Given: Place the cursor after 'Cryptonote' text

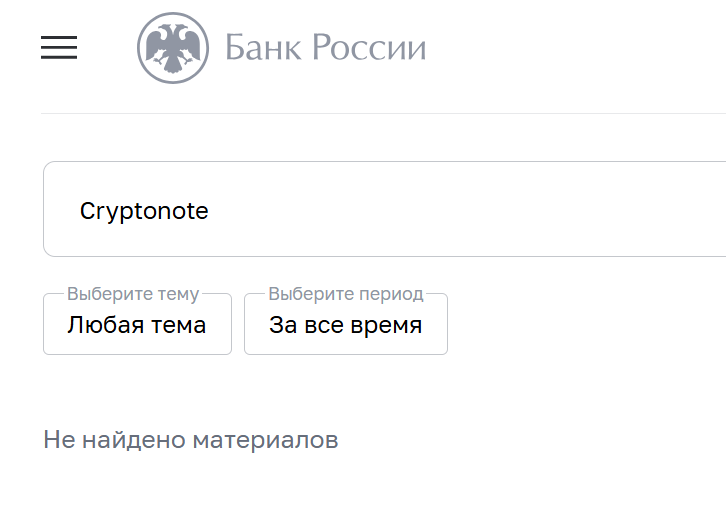Looking at the screenshot, I should tap(210, 212).
